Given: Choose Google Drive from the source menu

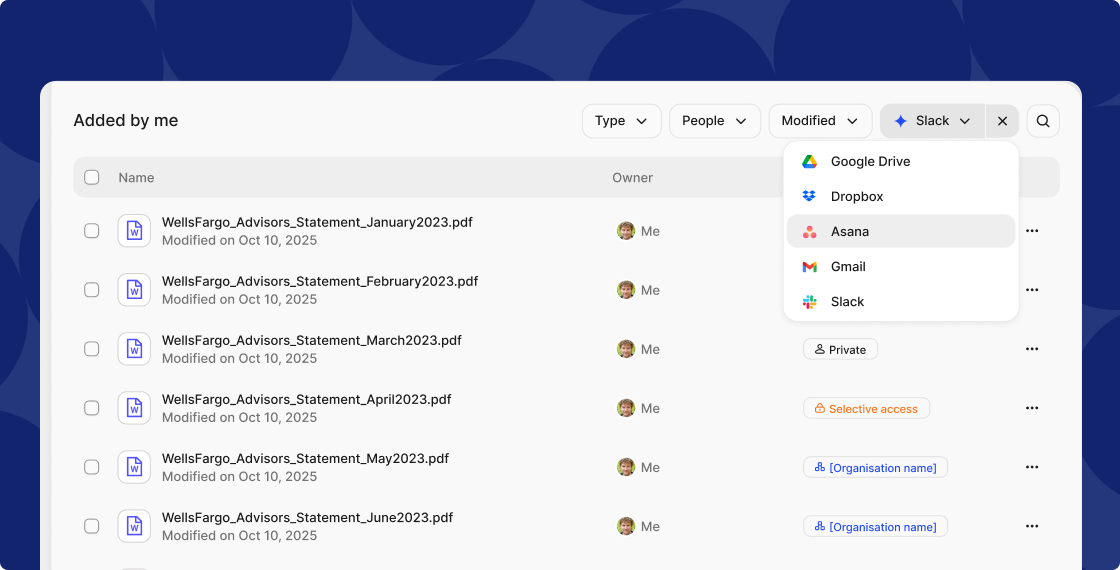Looking at the screenshot, I should coord(870,162).
